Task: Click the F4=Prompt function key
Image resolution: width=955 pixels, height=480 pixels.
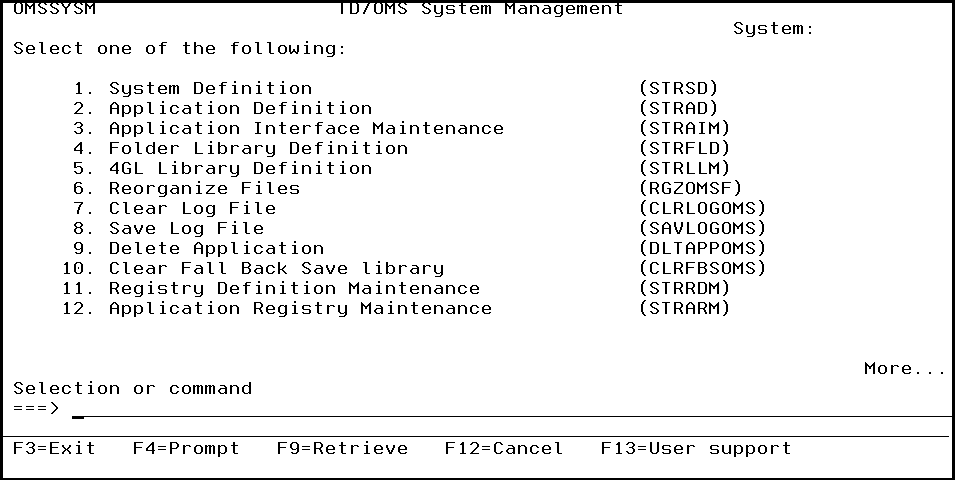Action: [186, 448]
